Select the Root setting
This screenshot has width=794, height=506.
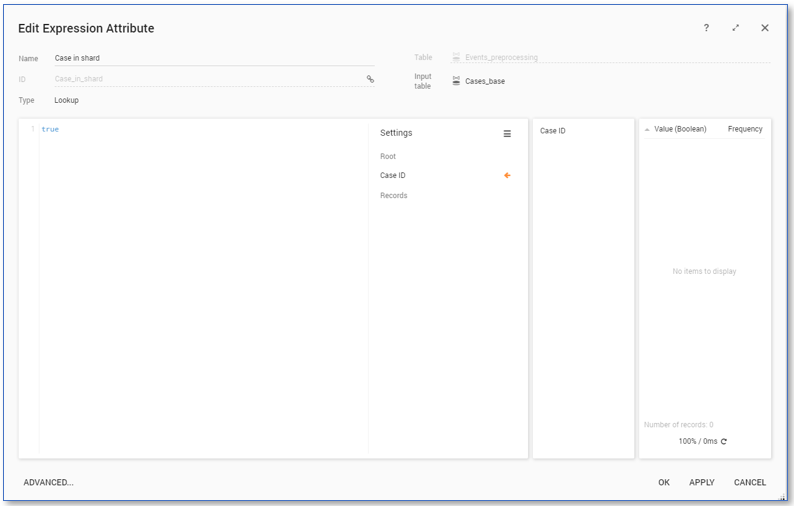(x=388, y=157)
